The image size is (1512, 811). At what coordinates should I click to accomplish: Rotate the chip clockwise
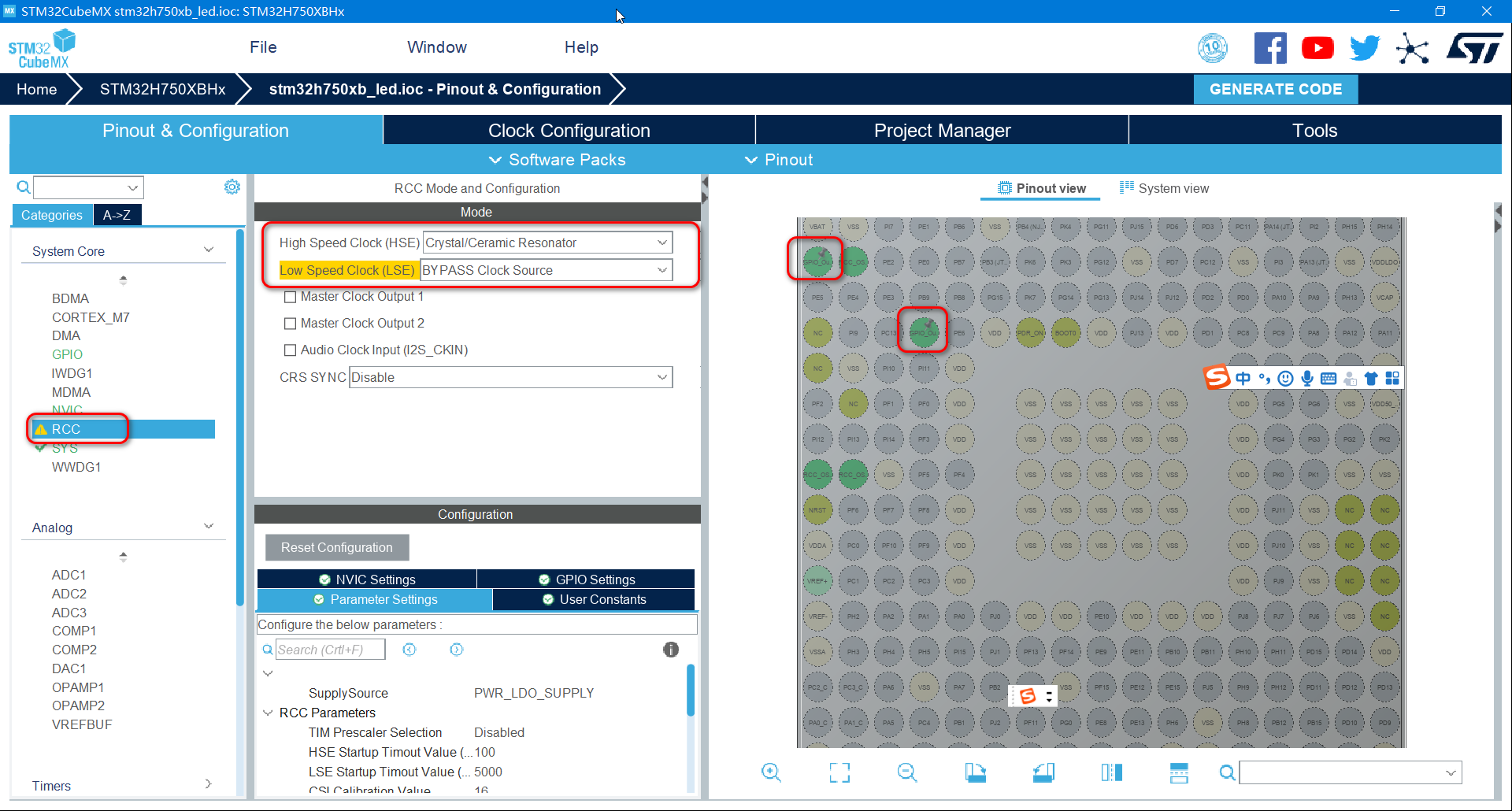coord(975,772)
